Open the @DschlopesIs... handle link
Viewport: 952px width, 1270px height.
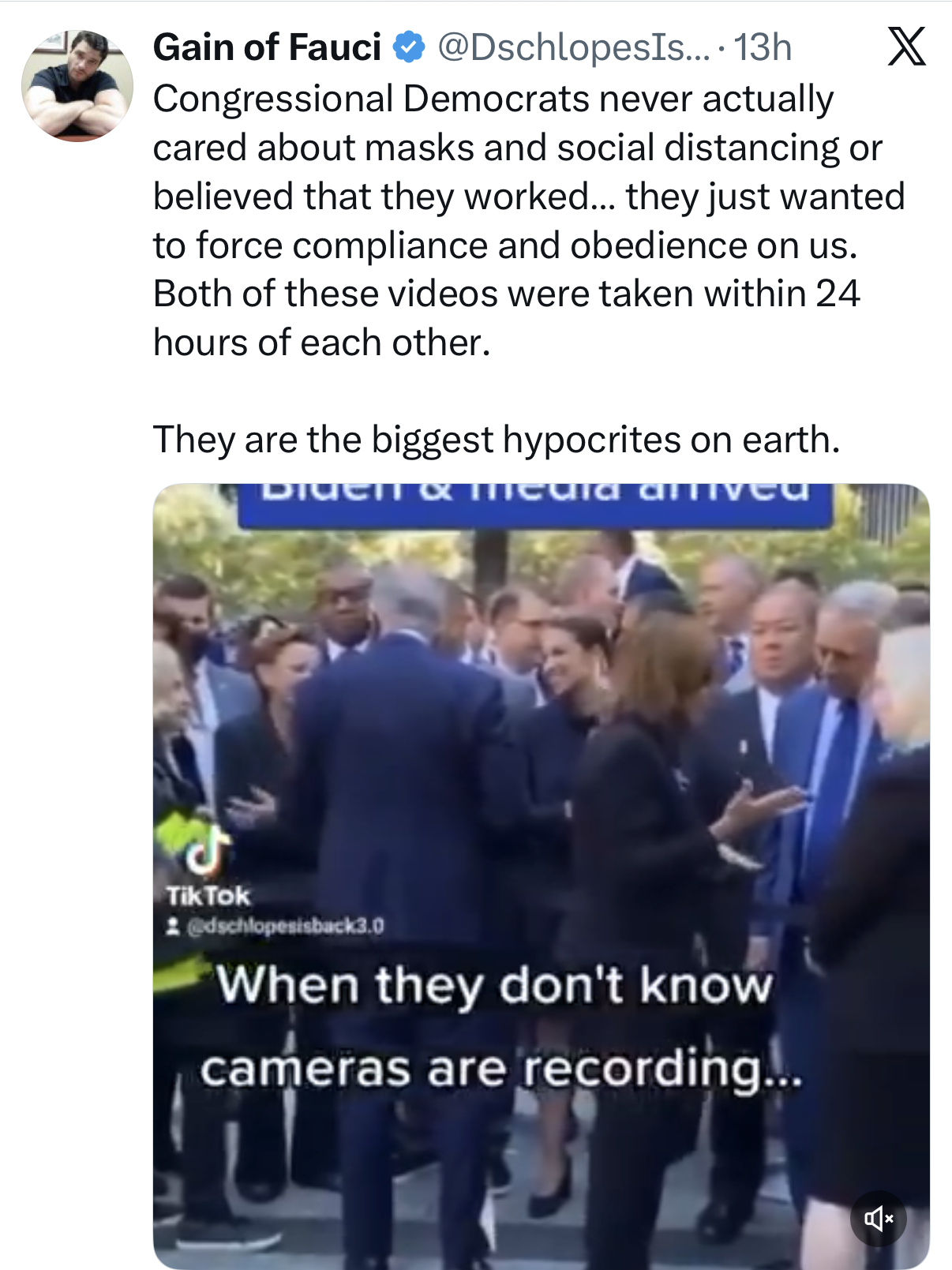(573, 47)
